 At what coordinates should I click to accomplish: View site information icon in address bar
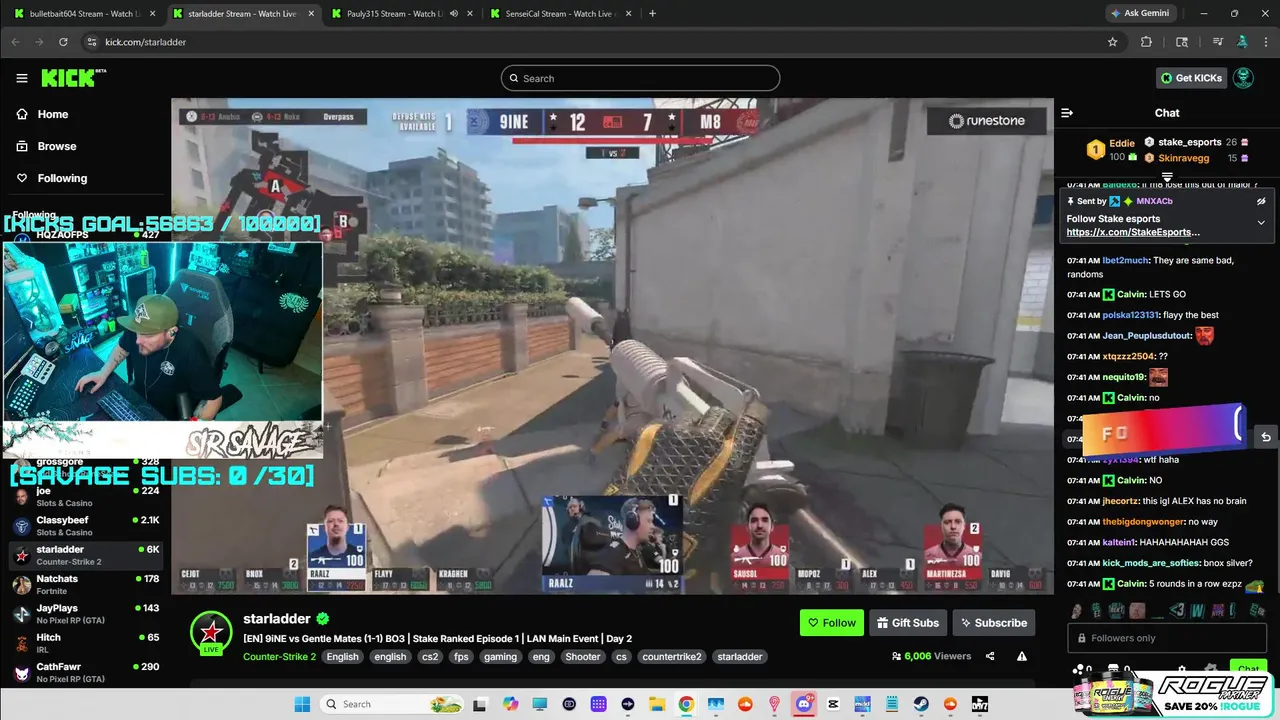pyautogui.click(x=91, y=42)
